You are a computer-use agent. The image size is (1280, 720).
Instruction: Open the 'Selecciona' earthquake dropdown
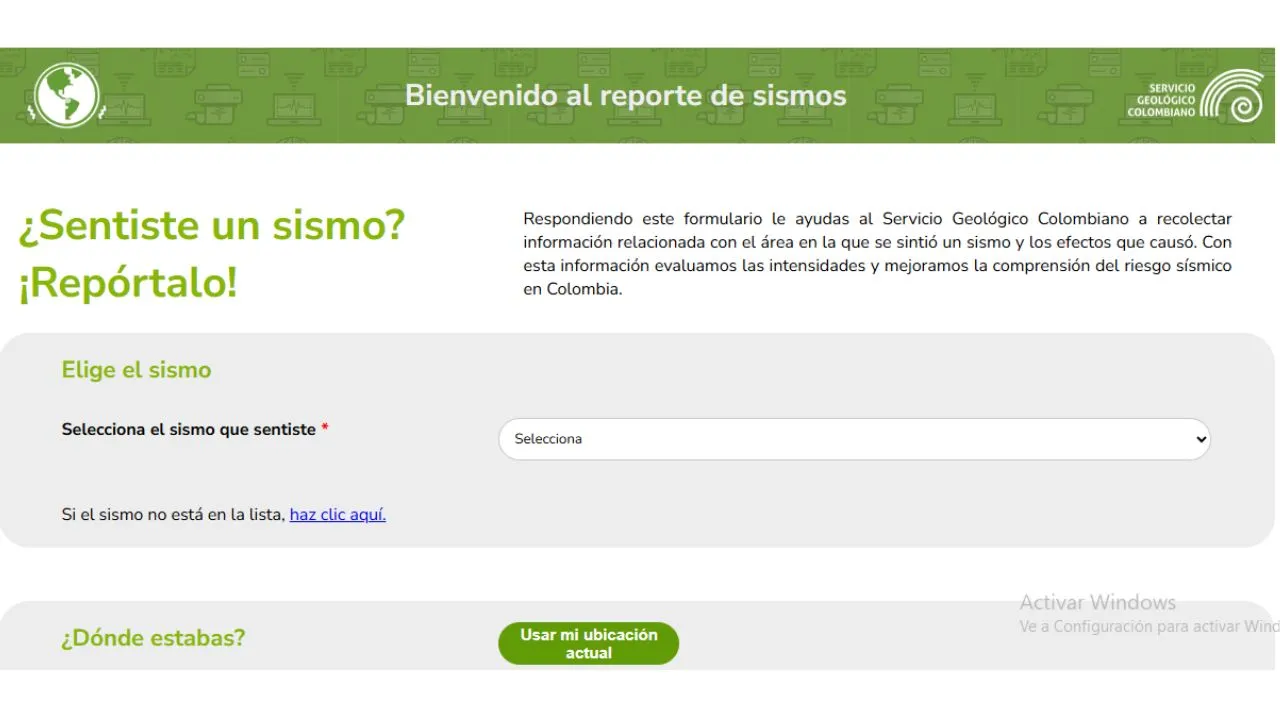(x=854, y=439)
